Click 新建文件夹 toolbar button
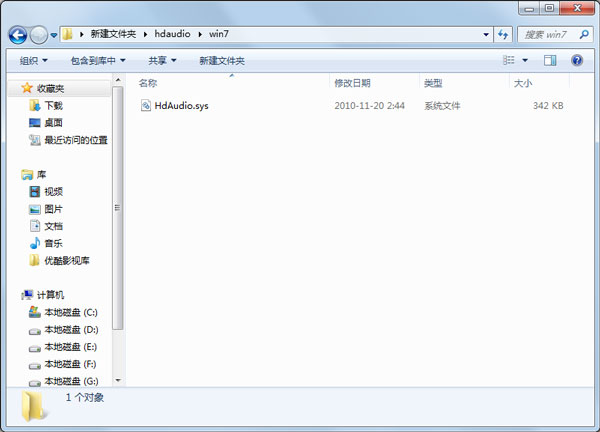The width and height of the screenshot is (600, 432). click(x=222, y=60)
